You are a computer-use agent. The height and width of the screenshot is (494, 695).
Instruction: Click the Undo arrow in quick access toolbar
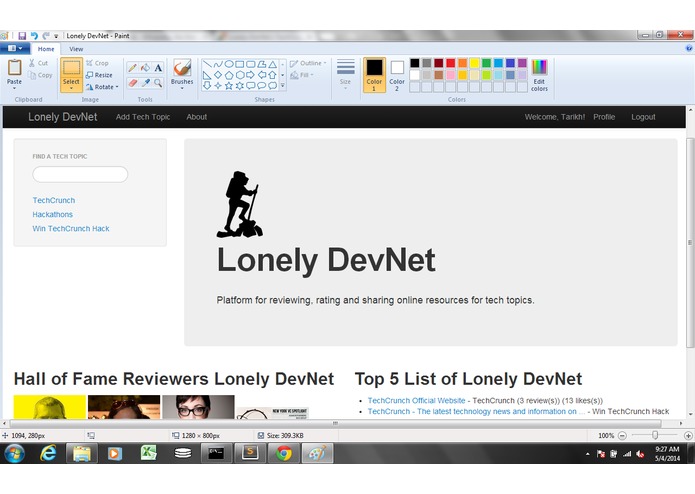tap(34, 35)
